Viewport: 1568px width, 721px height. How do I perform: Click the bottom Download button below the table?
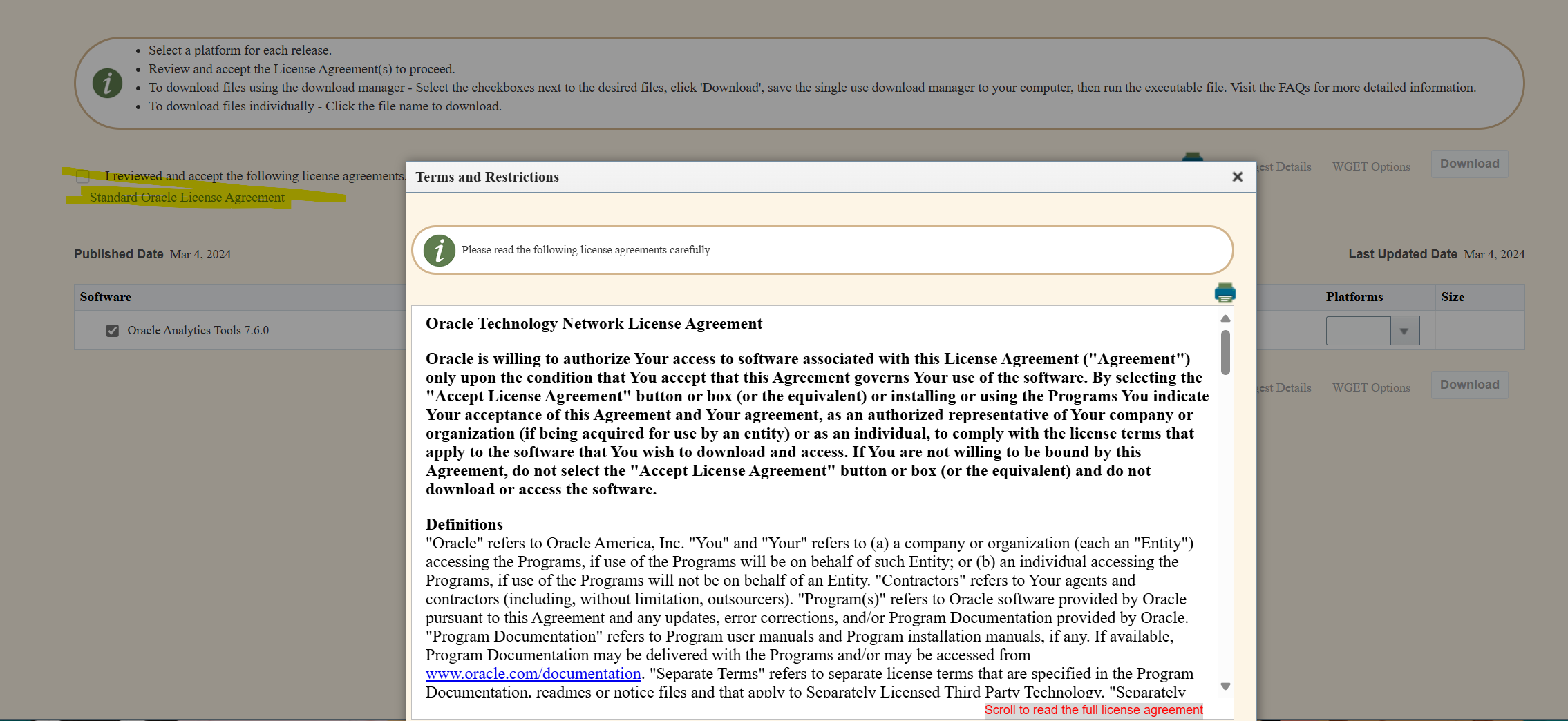click(x=1469, y=385)
